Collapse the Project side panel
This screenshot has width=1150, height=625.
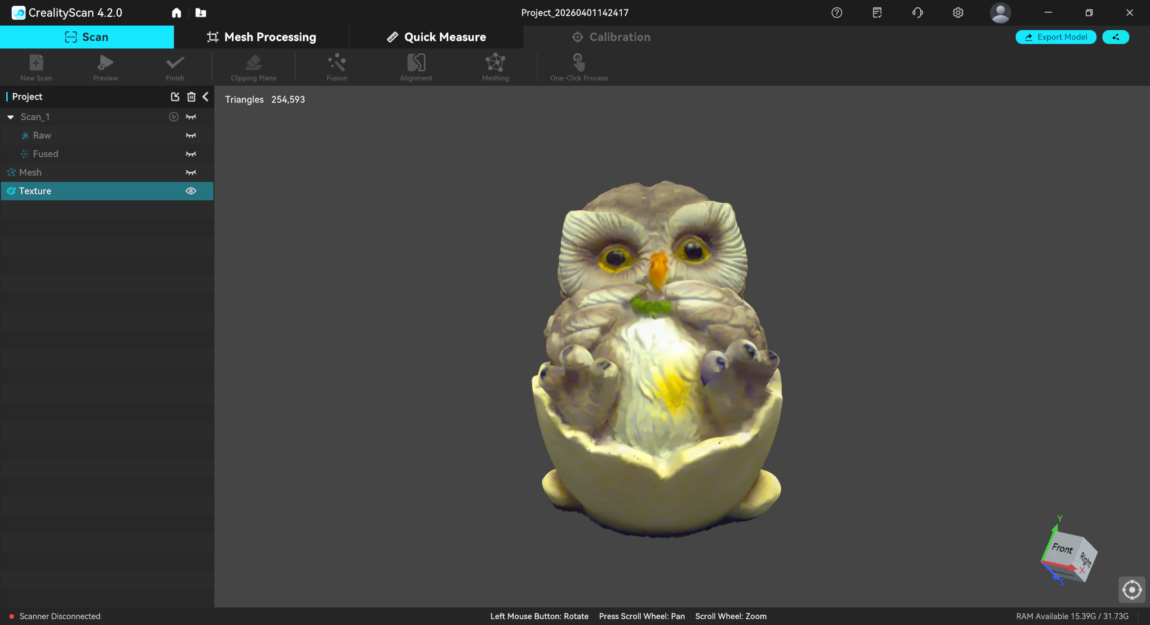pos(205,97)
